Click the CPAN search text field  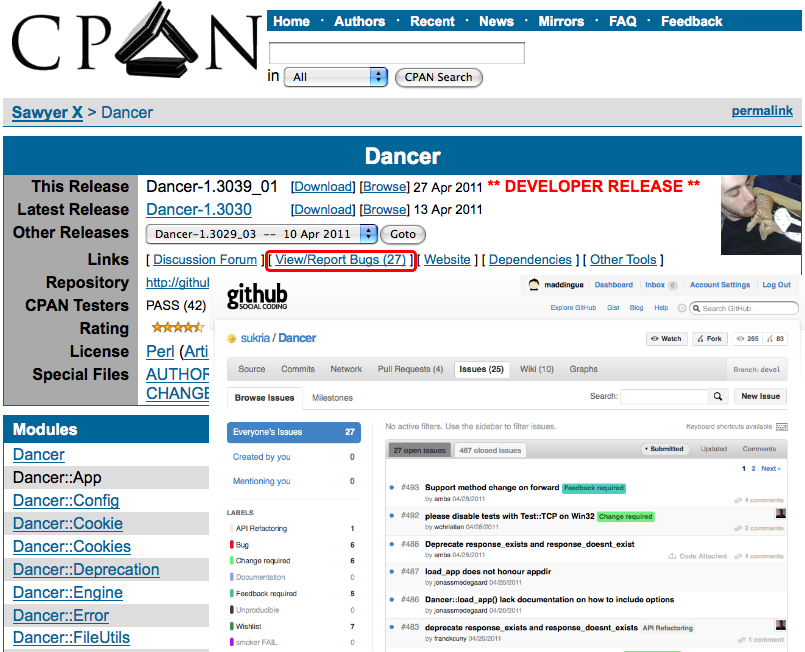click(x=397, y=53)
